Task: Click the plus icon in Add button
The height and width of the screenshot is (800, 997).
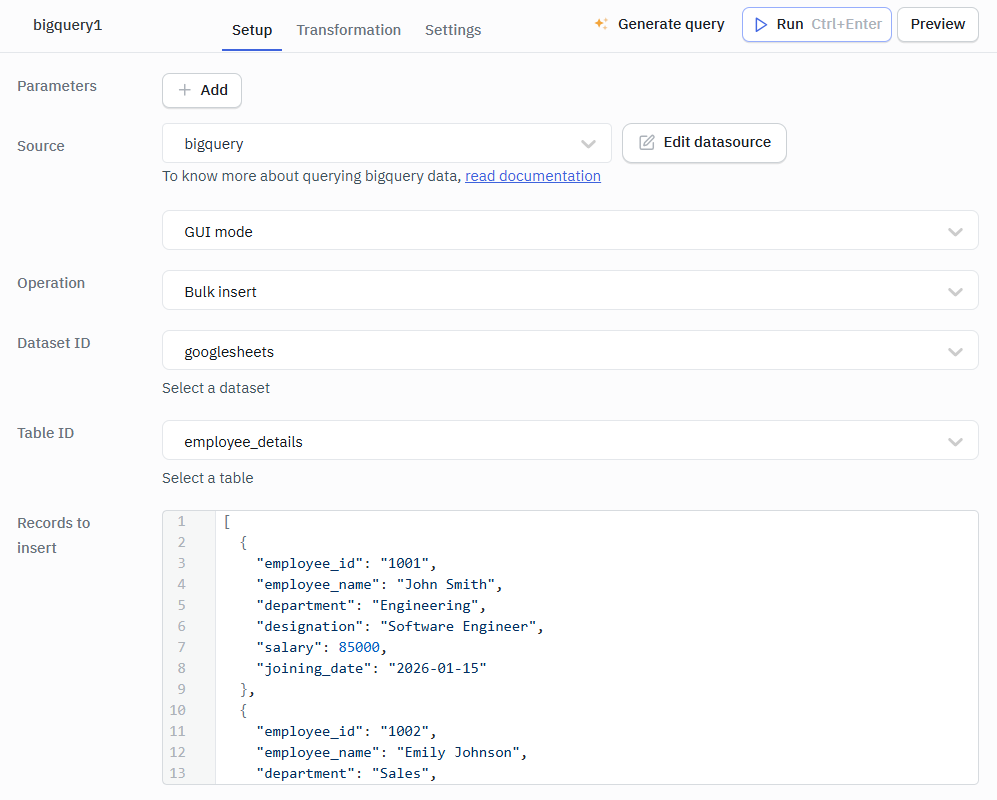Action: pos(184,90)
